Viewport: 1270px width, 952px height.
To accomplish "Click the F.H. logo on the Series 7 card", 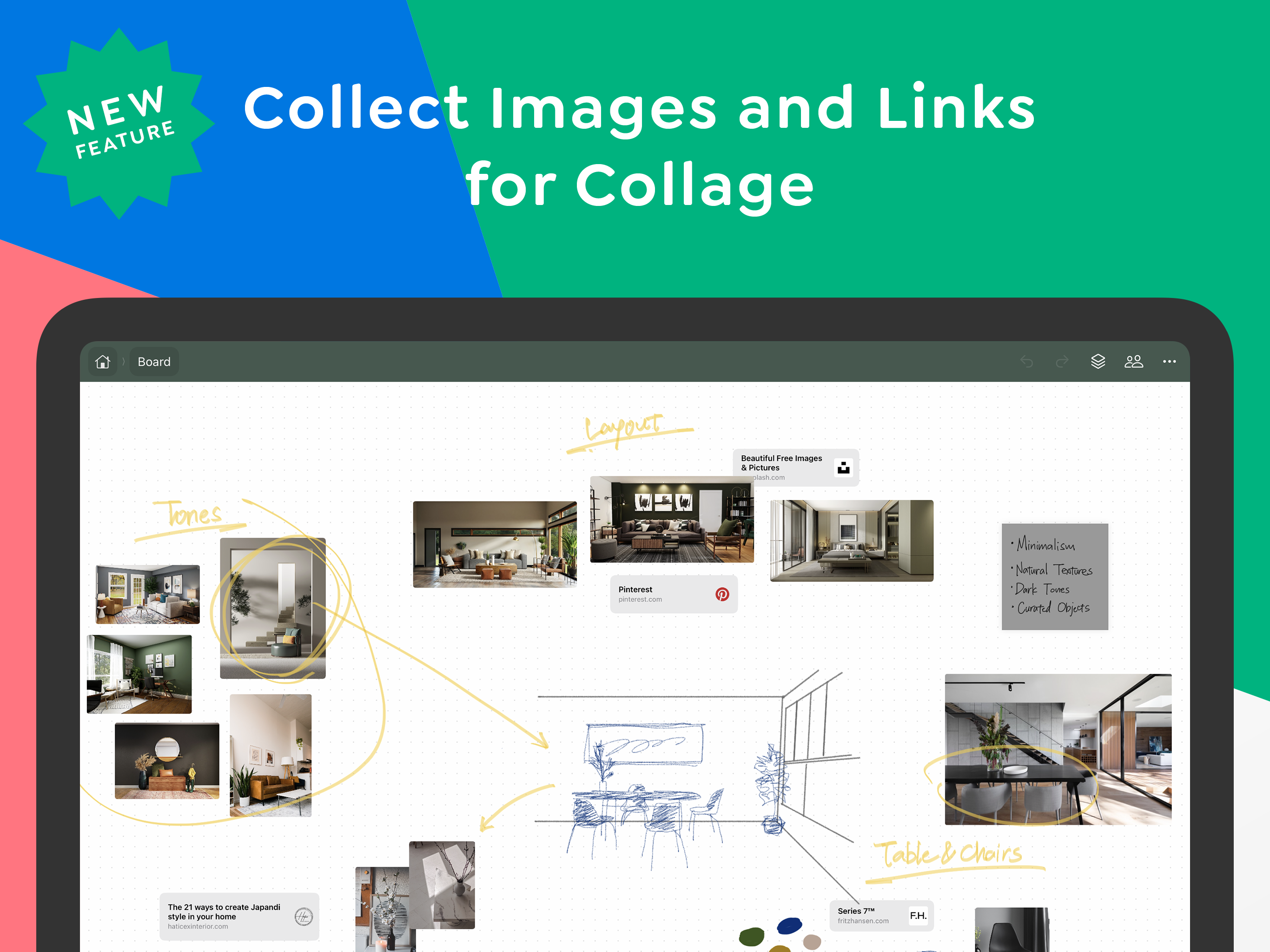I will click(919, 916).
